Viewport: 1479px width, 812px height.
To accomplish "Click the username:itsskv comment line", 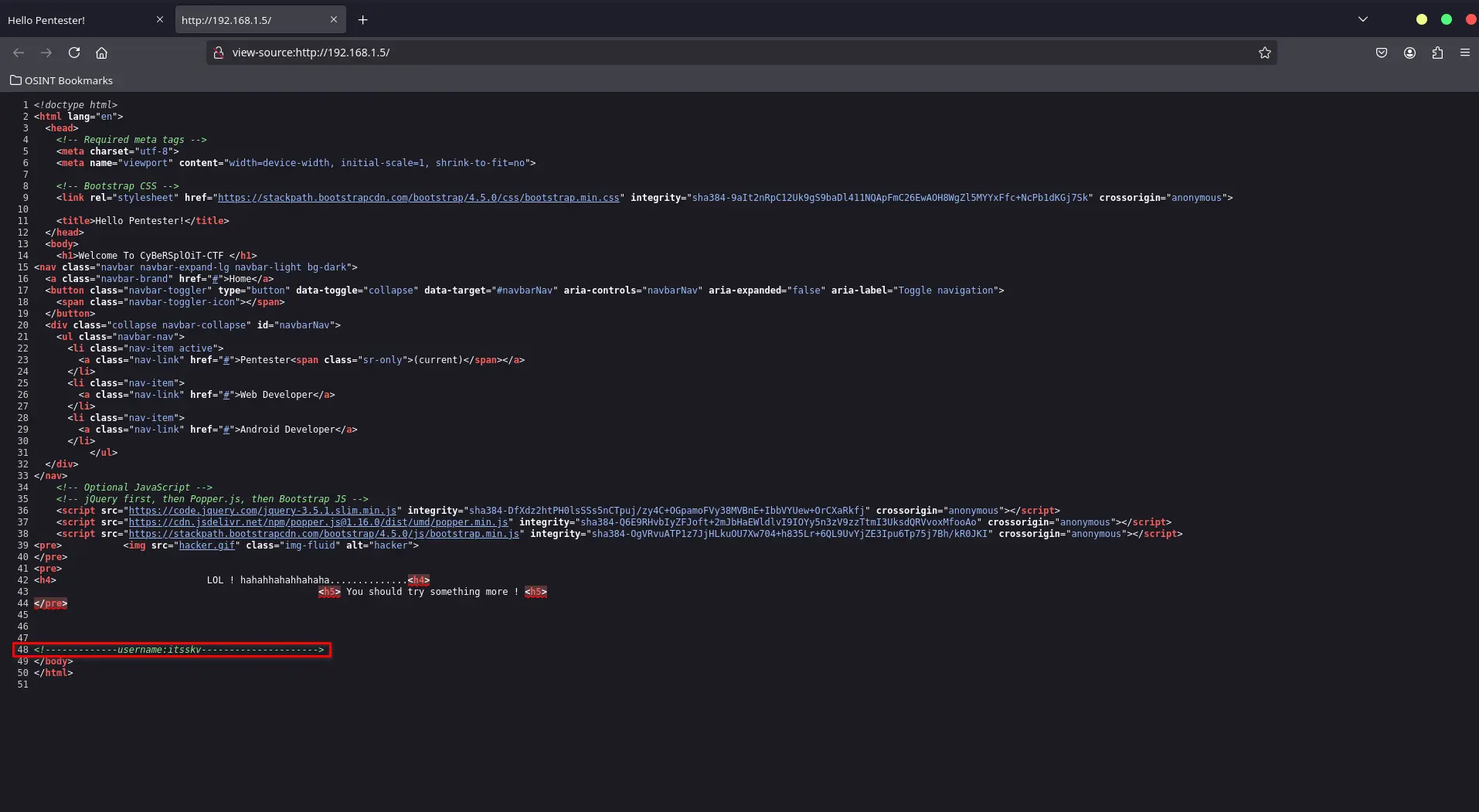I will tap(178, 650).
